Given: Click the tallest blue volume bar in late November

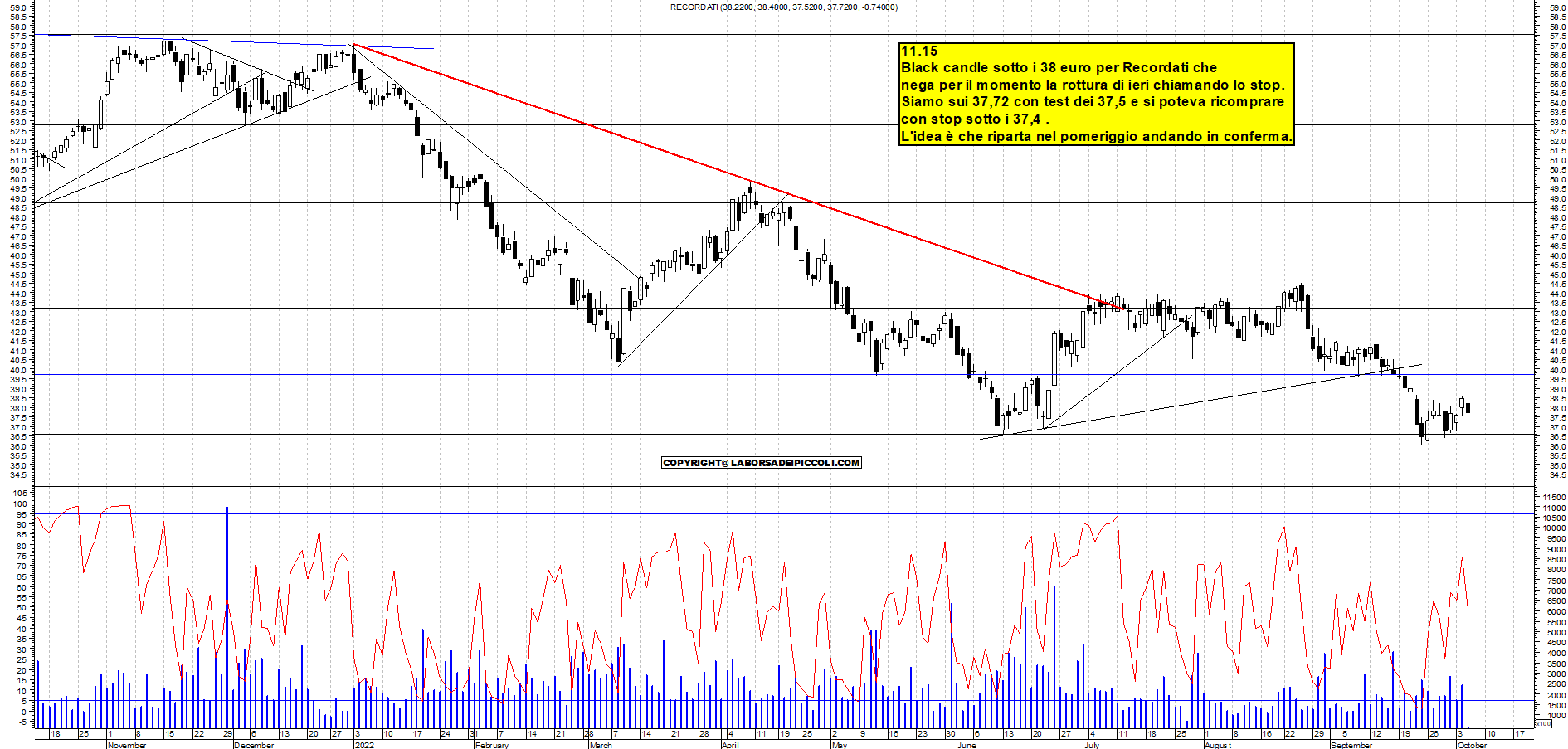Looking at the screenshot, I should 227,617.
